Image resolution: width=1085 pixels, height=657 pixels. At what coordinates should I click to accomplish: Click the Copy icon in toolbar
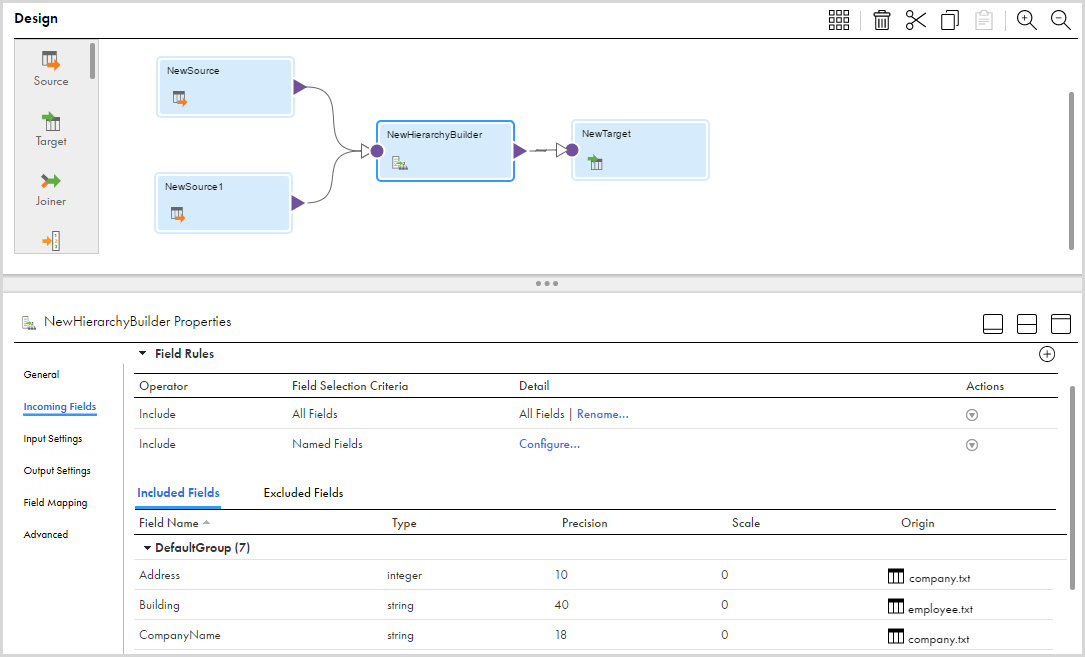point(950,20)
